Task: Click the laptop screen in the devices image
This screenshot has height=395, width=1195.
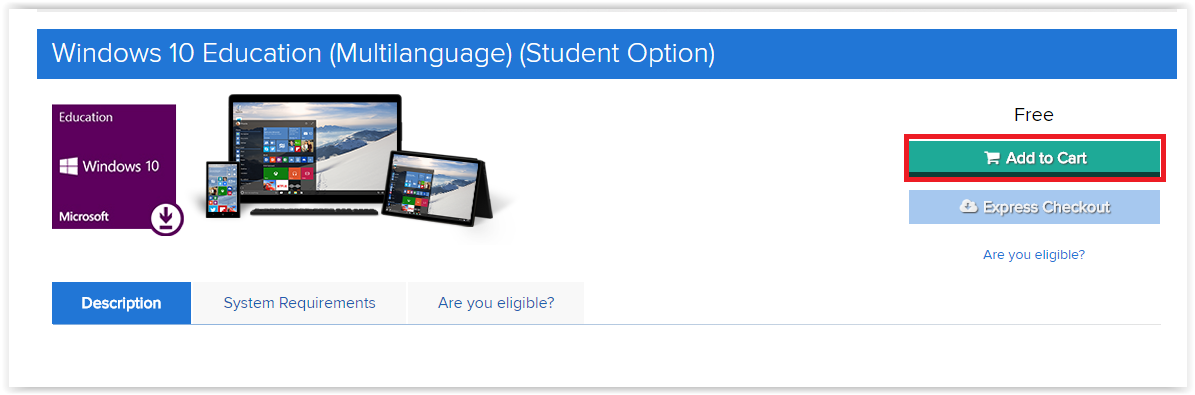Action: pyautogui.click(x=315, y=146)
